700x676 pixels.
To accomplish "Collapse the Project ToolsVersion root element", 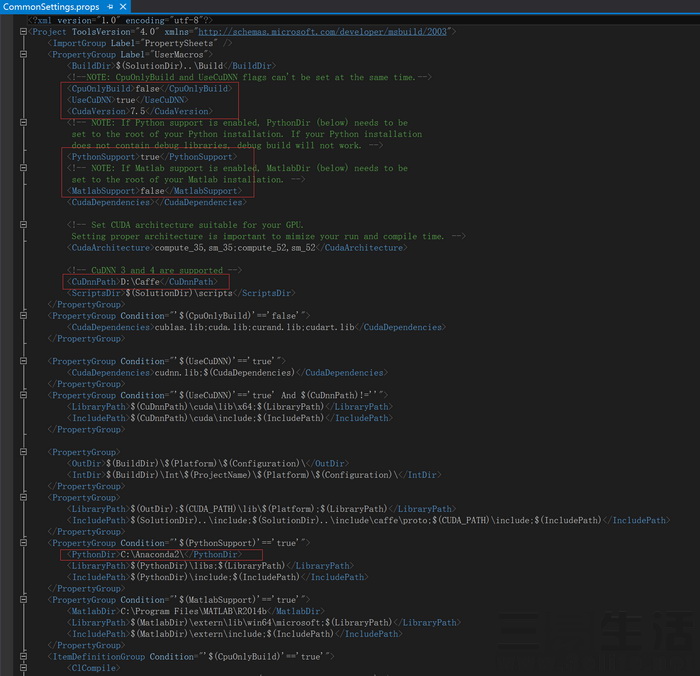I will tap(23, 32).
